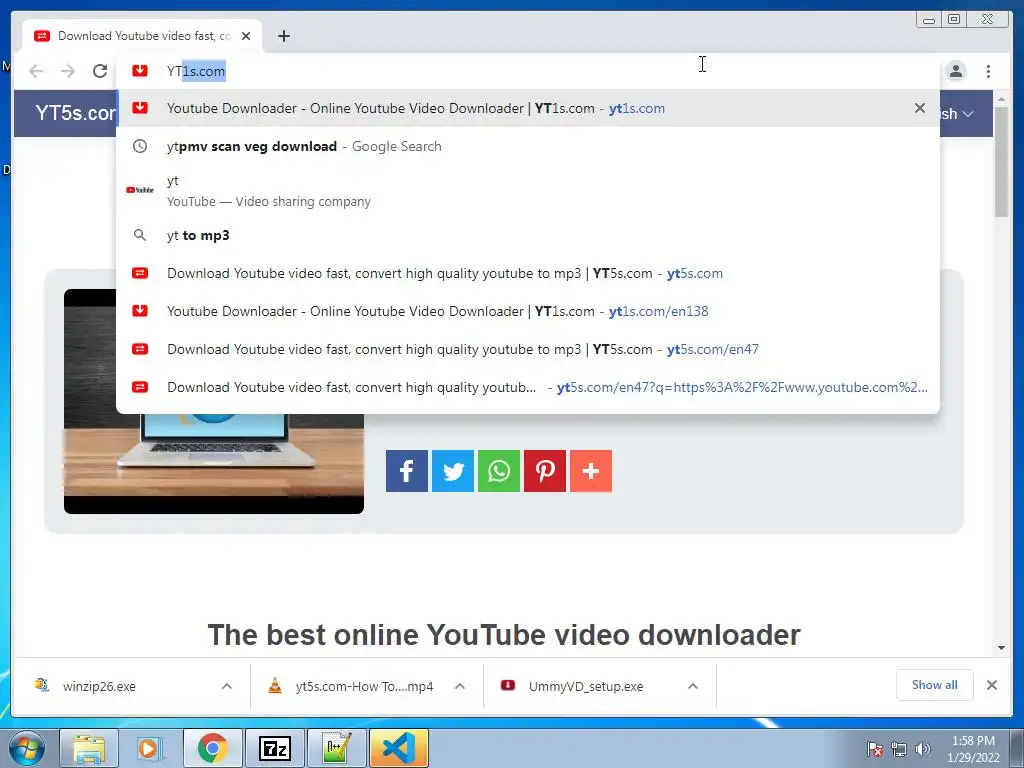
Task: Remove the yt1s.com suggestion with its X
Action: click(x=920, y=108)
